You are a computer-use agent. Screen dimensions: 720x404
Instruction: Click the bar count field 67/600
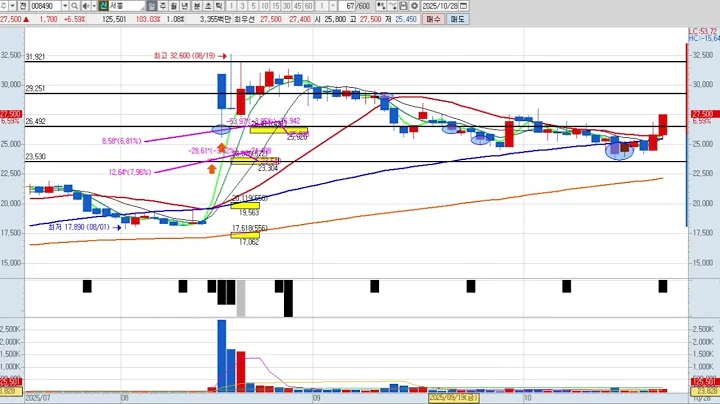pyautogui.click(x=355, y=6)
